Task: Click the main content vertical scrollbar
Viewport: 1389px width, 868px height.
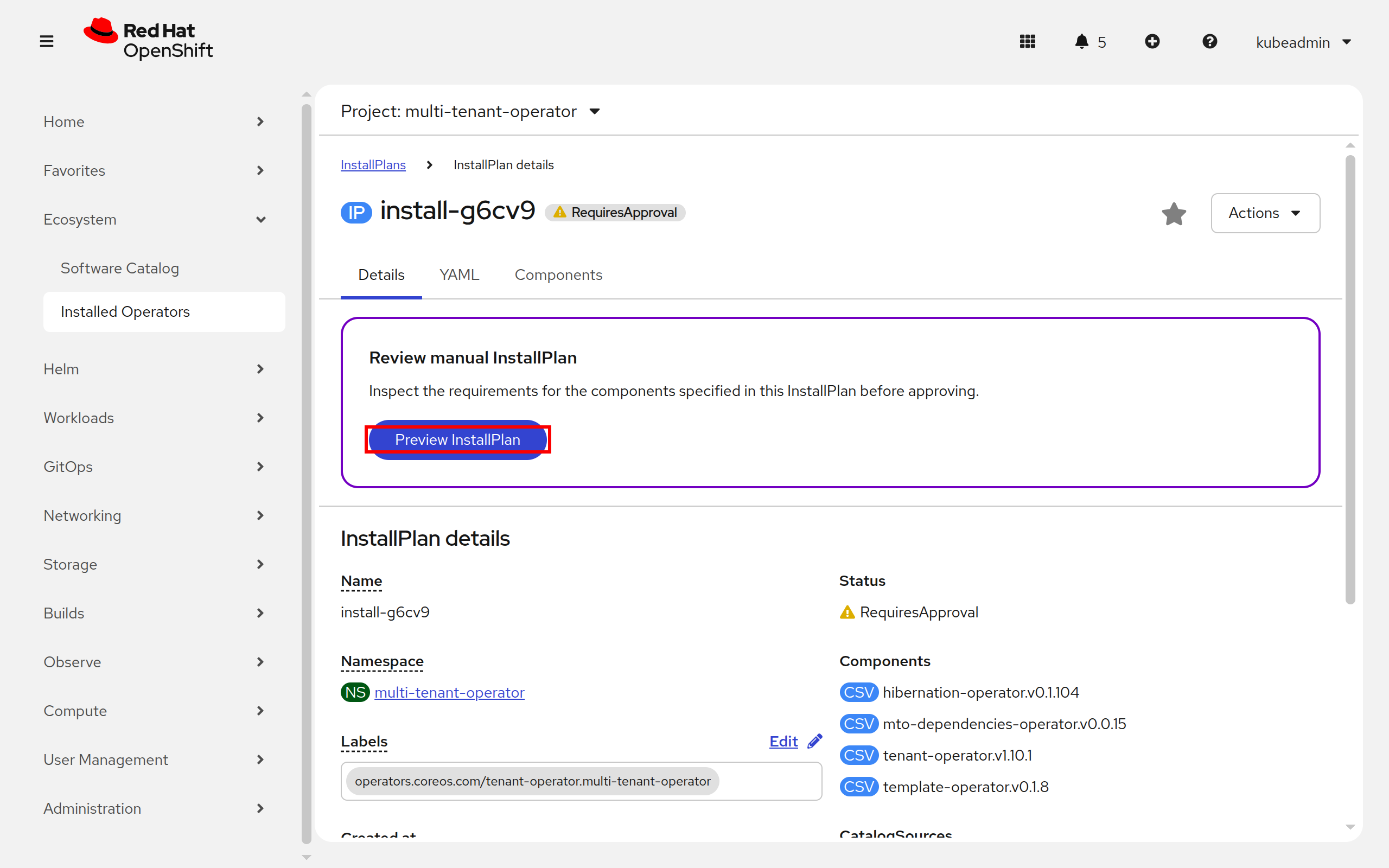Action: tap(1350, 379)
